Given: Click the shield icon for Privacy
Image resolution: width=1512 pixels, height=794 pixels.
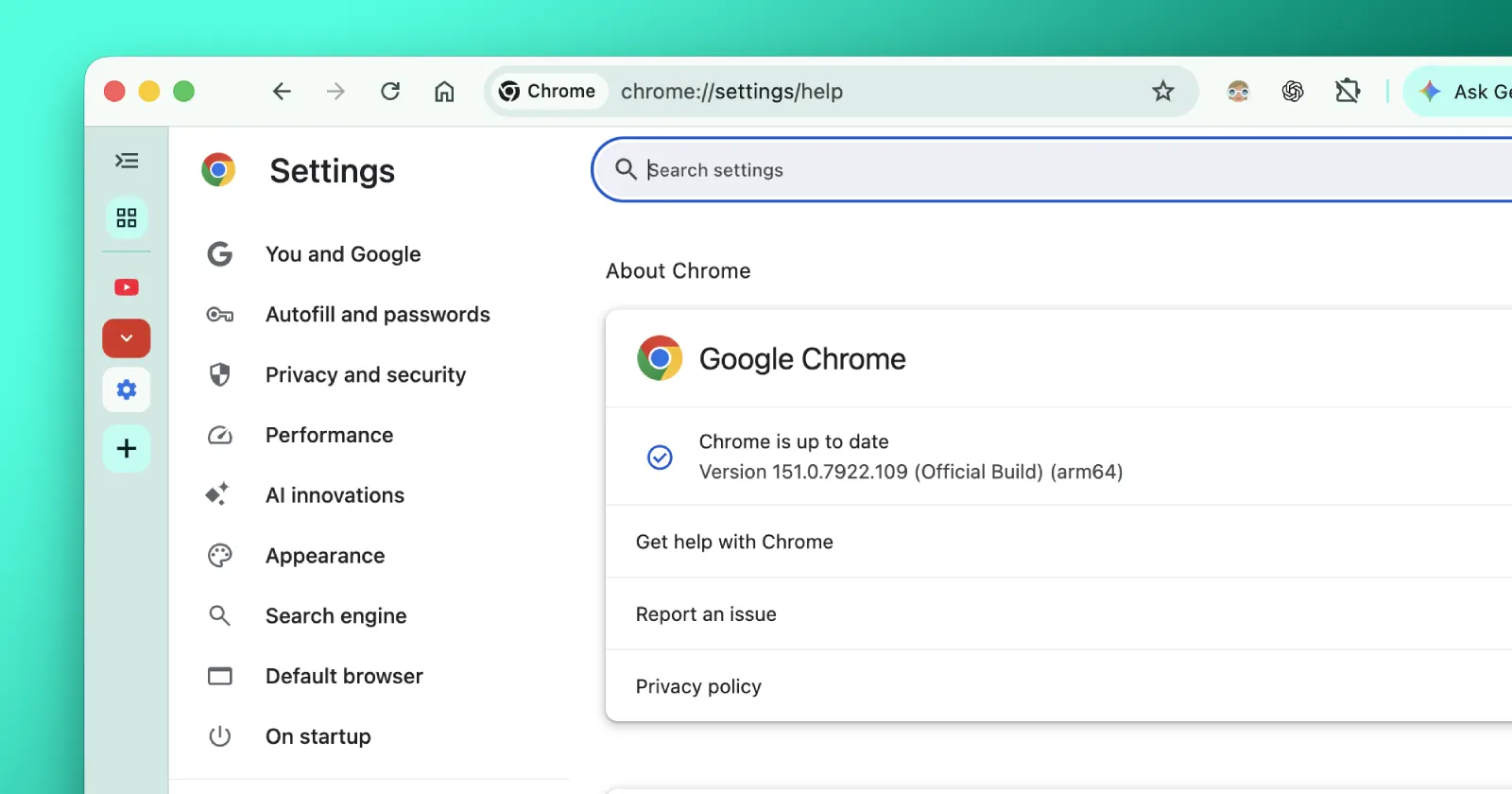Looking at the screenshot, I should 219,375.
